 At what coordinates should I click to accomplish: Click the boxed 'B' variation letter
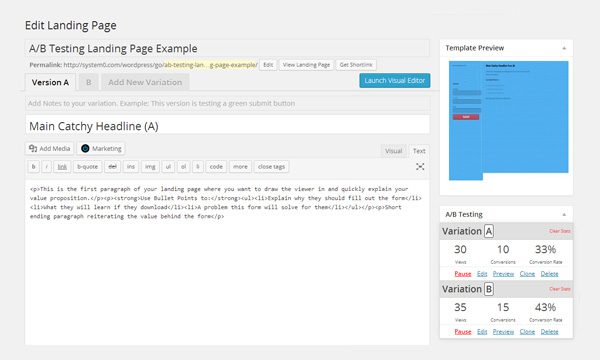pos(489,289)
